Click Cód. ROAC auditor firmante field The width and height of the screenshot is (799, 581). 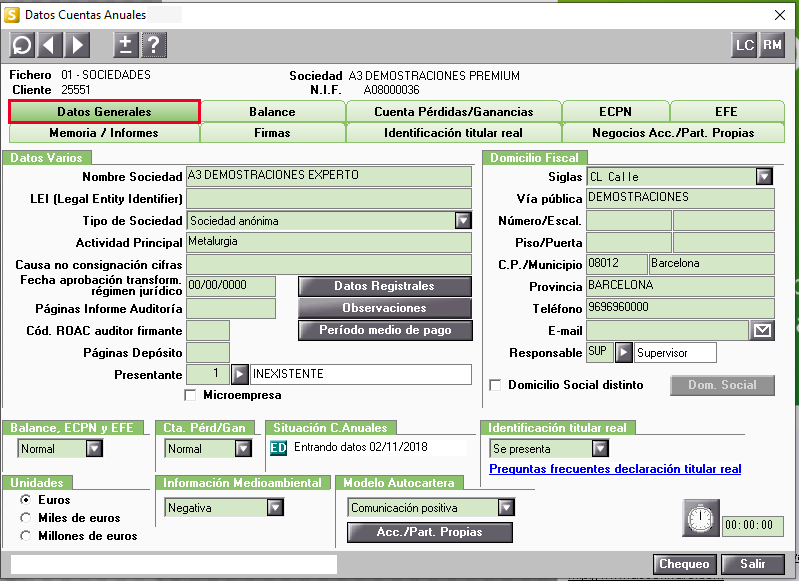[x=208, y=331]
